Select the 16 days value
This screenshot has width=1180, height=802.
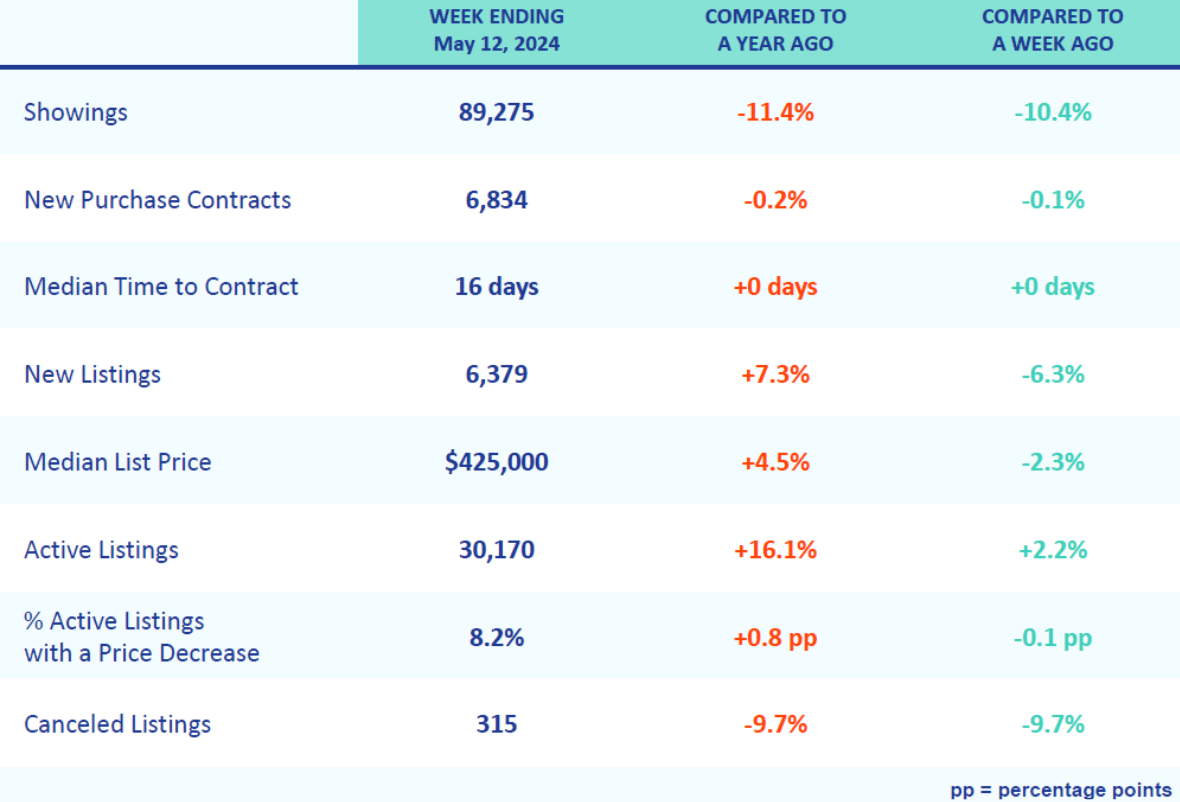[496, 287]
